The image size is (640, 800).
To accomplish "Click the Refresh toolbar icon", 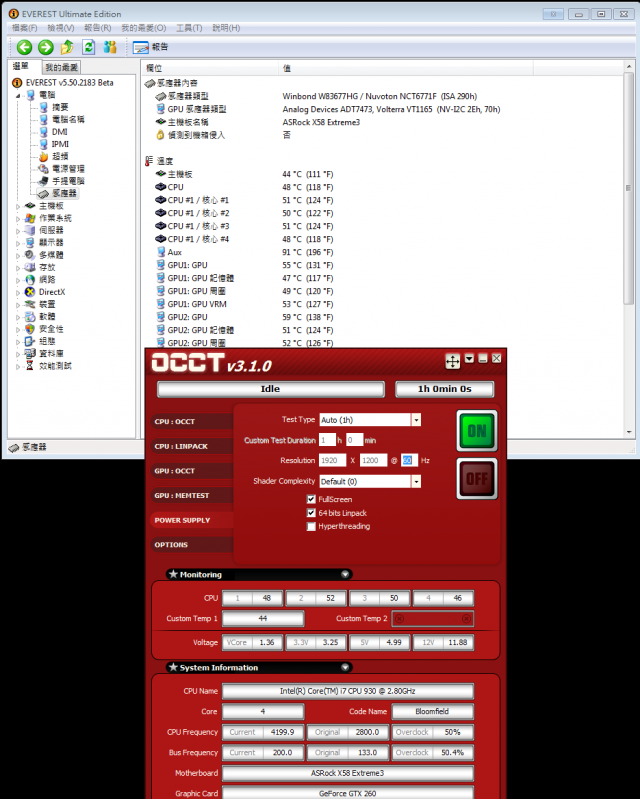I will (89, 47).
